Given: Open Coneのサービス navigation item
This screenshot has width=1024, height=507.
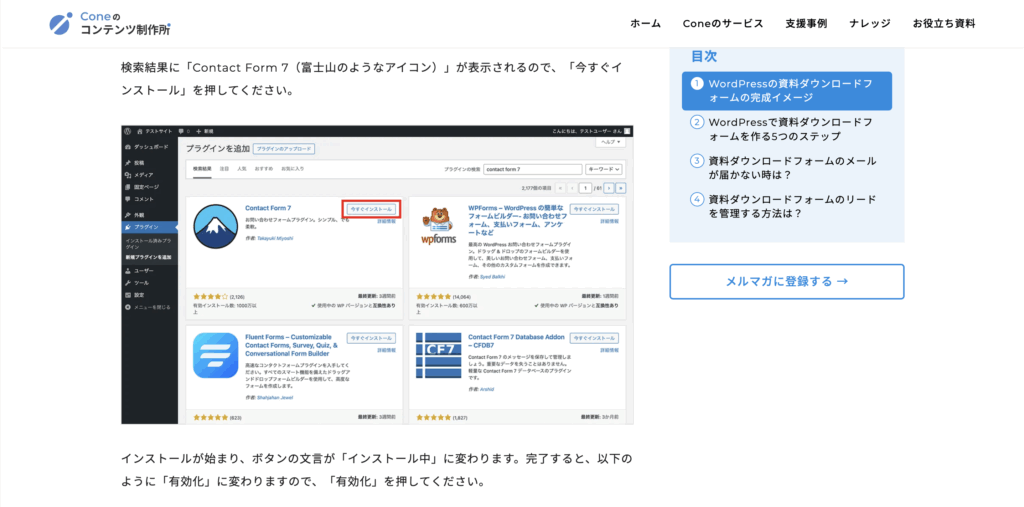Looking at the screenshot, I should 723,24.
